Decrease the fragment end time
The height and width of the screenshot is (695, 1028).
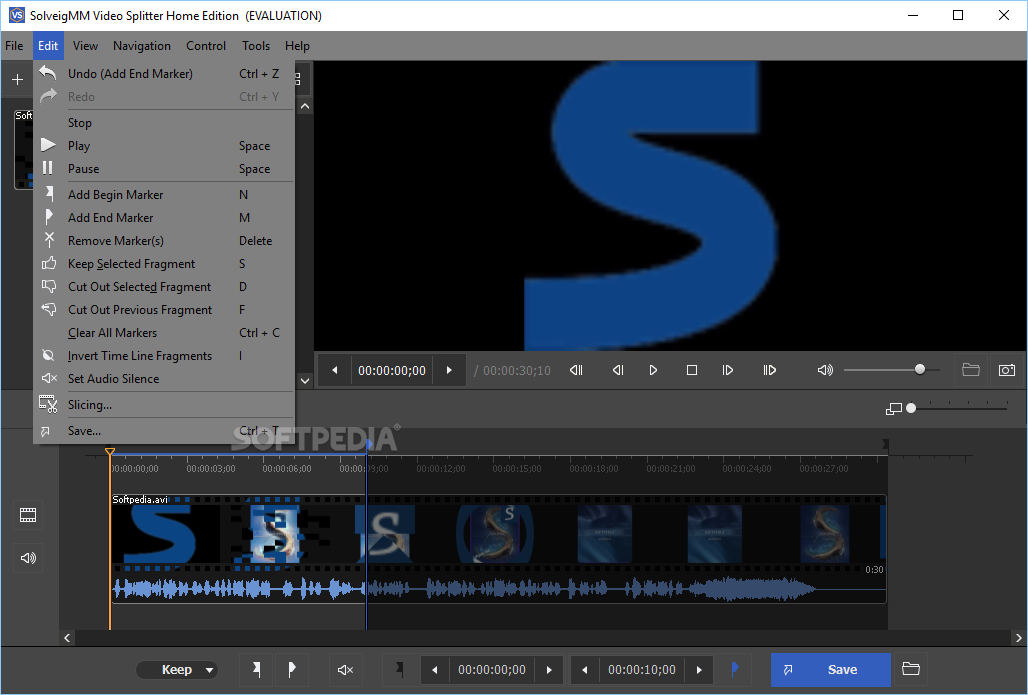(x=585, y=670)
